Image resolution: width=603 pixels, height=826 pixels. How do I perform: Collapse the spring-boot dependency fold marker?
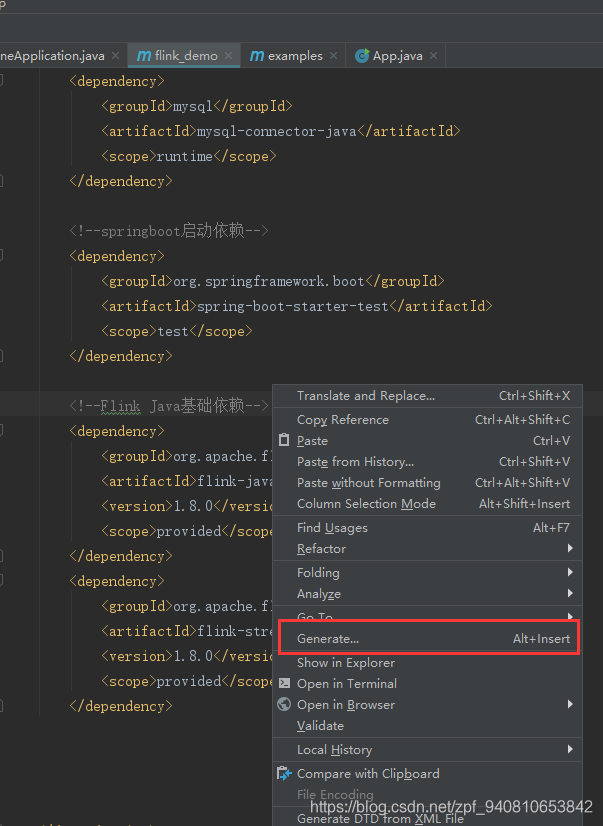pos(1,255)
